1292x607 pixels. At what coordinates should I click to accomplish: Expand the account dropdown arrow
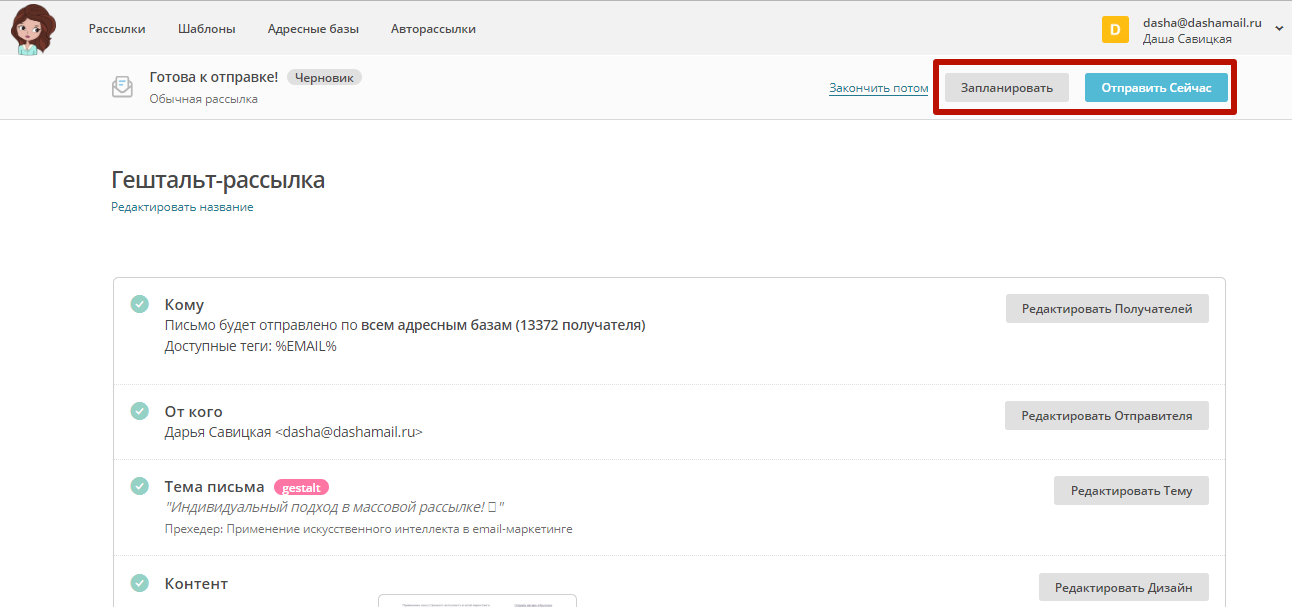click(x=1279, y=30)
